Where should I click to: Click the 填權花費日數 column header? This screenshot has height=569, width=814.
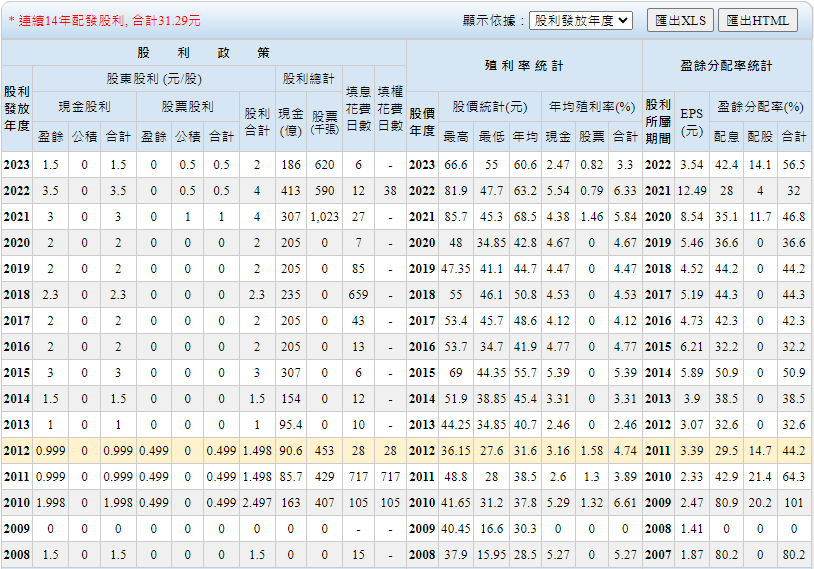coord(390,108)
